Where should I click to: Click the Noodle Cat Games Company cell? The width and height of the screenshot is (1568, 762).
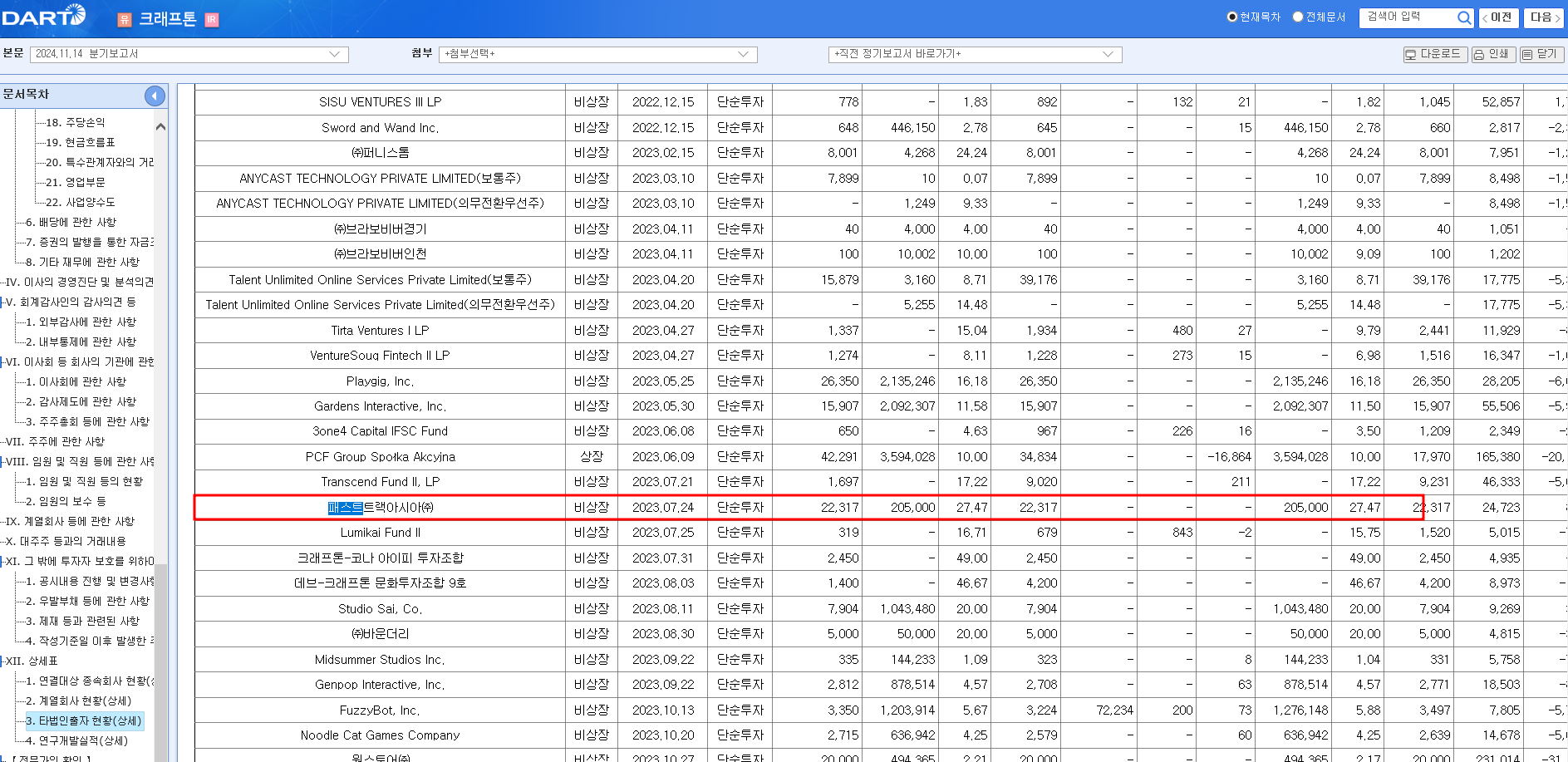(380, 735)
